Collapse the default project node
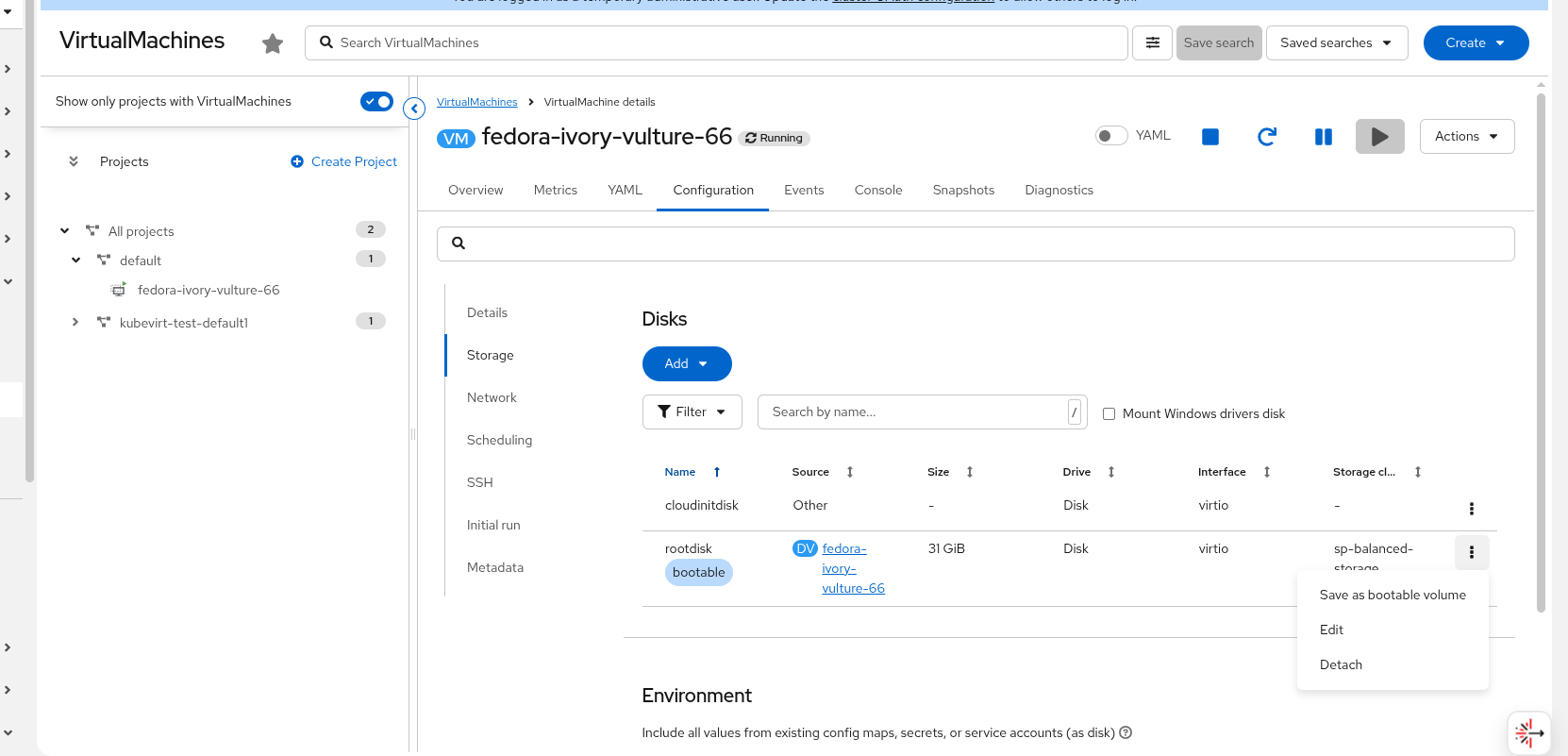 tap(76, 260)
